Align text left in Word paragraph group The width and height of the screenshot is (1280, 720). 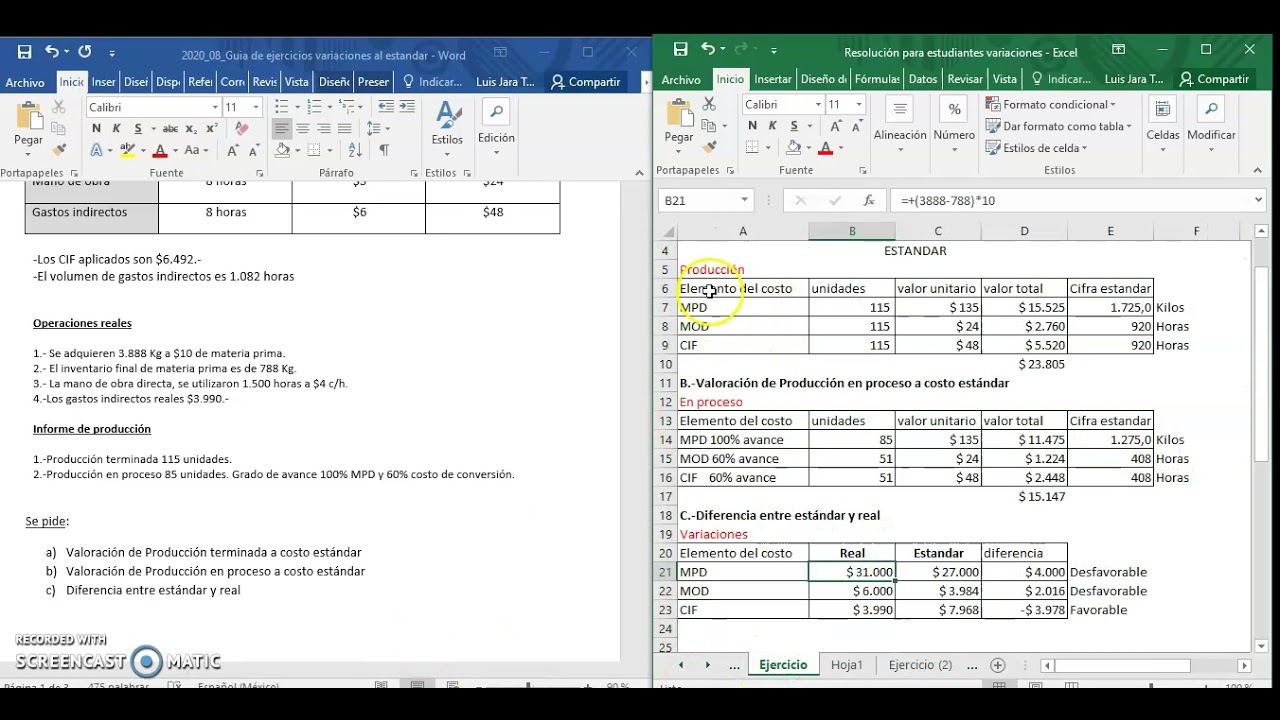(282, 128)
